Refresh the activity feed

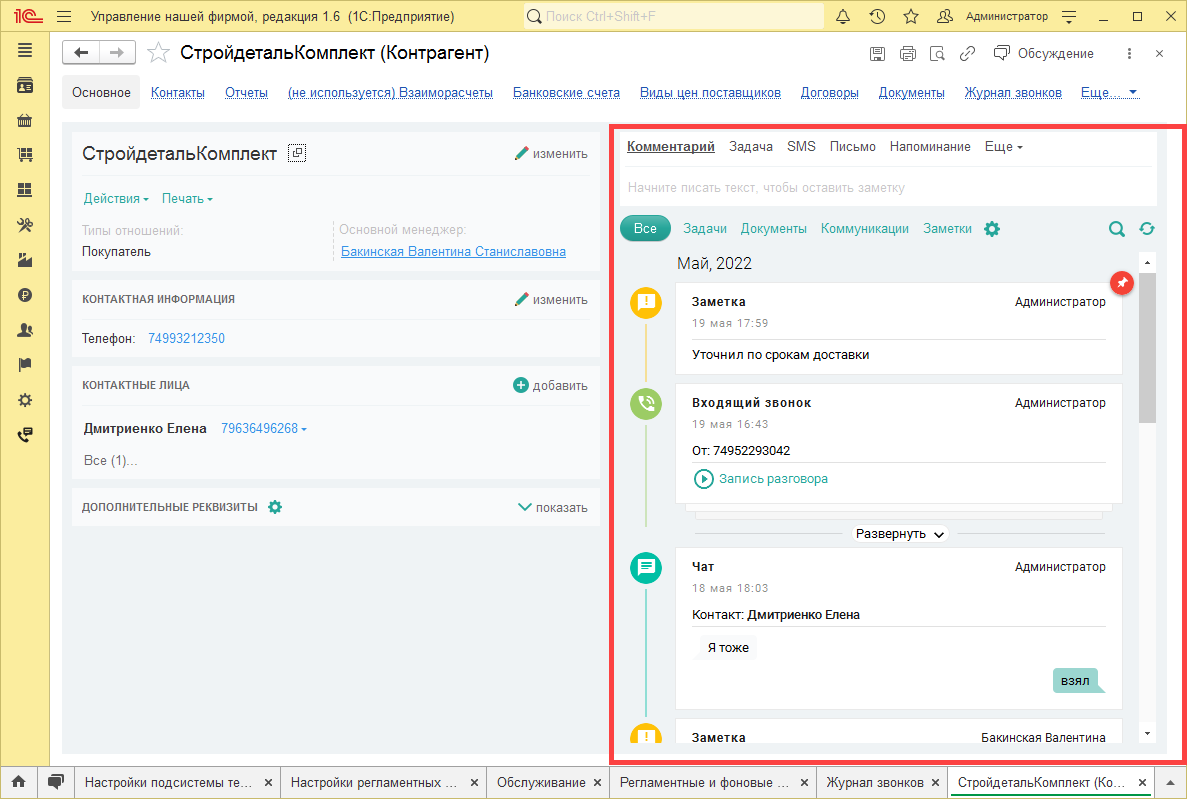1147,229
